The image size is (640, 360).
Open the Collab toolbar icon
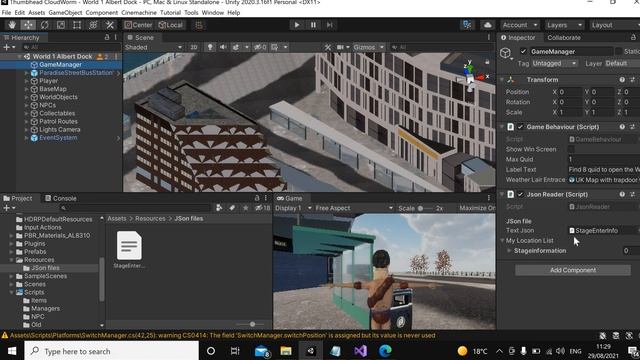(x=467, y=25)
